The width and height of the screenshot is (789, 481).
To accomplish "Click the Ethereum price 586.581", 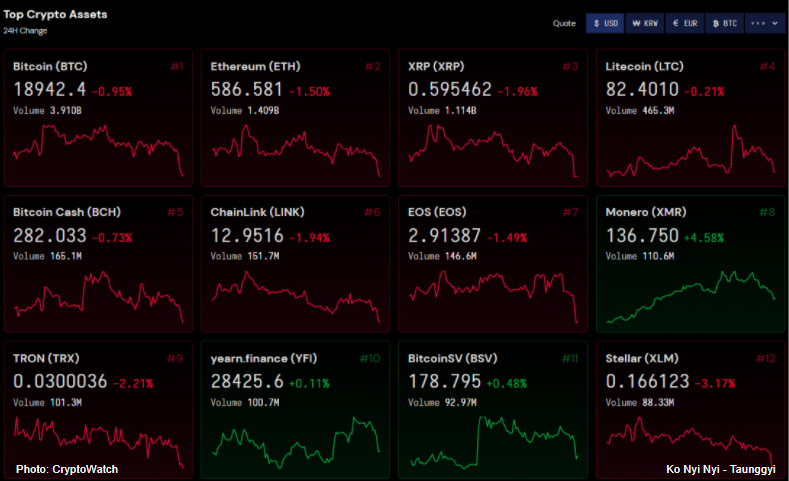I will [x=247, y=90].
